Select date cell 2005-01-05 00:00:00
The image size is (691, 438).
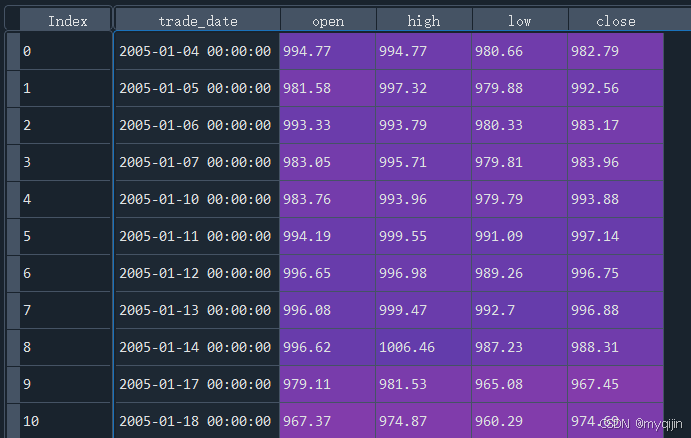pyautogui.click(x=197, y=88)
